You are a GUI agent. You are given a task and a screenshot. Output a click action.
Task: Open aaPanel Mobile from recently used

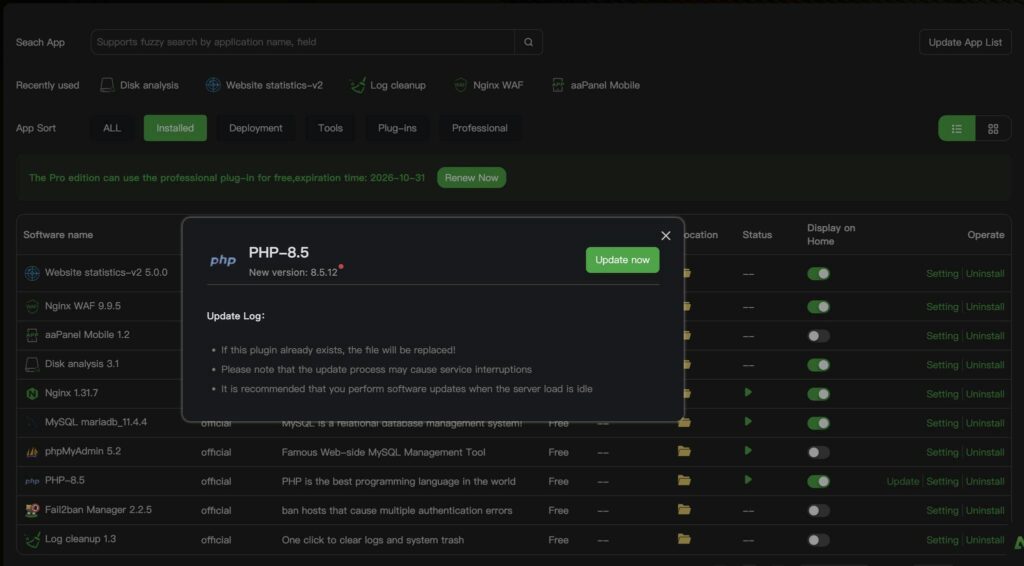coord(596,85)
